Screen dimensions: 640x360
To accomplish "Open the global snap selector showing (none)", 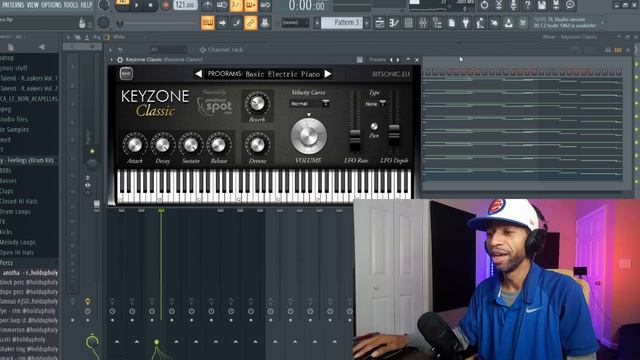I will point(295,23).
